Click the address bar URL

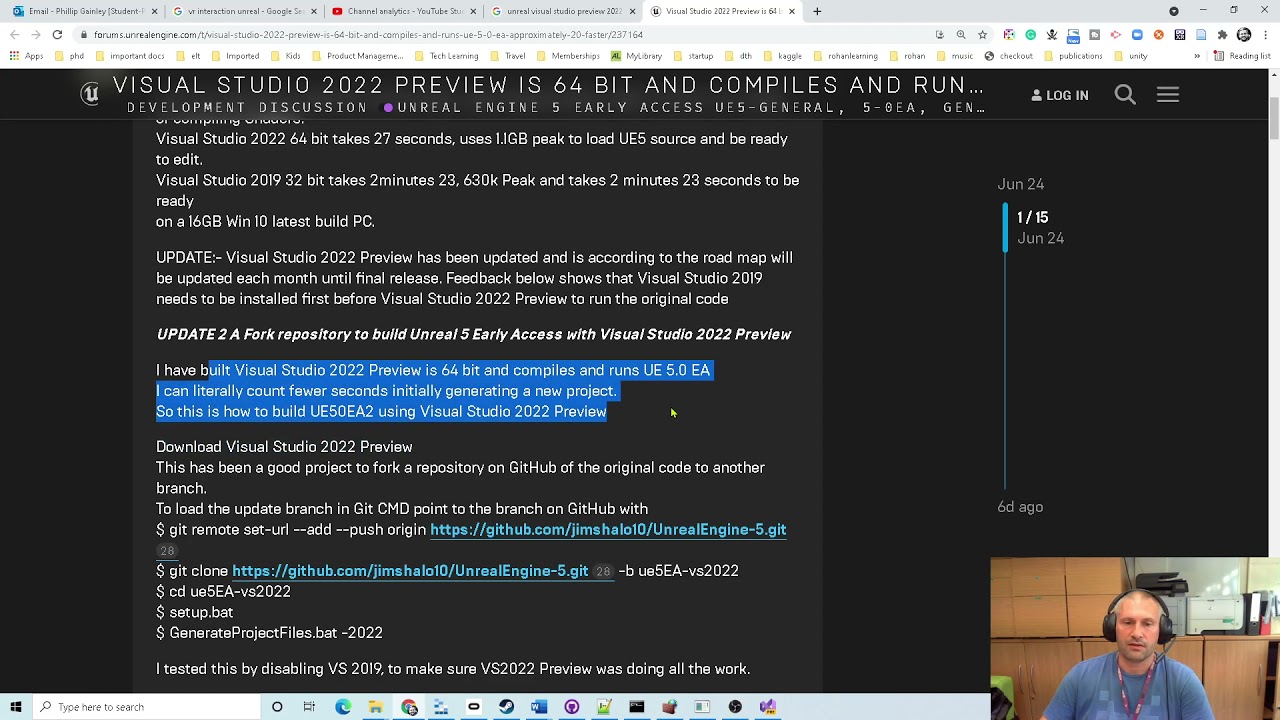pos(368,35)
